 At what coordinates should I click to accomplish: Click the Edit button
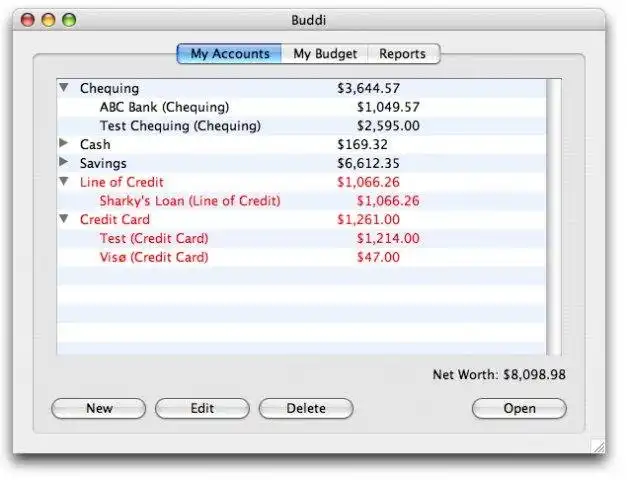(202, 408)
